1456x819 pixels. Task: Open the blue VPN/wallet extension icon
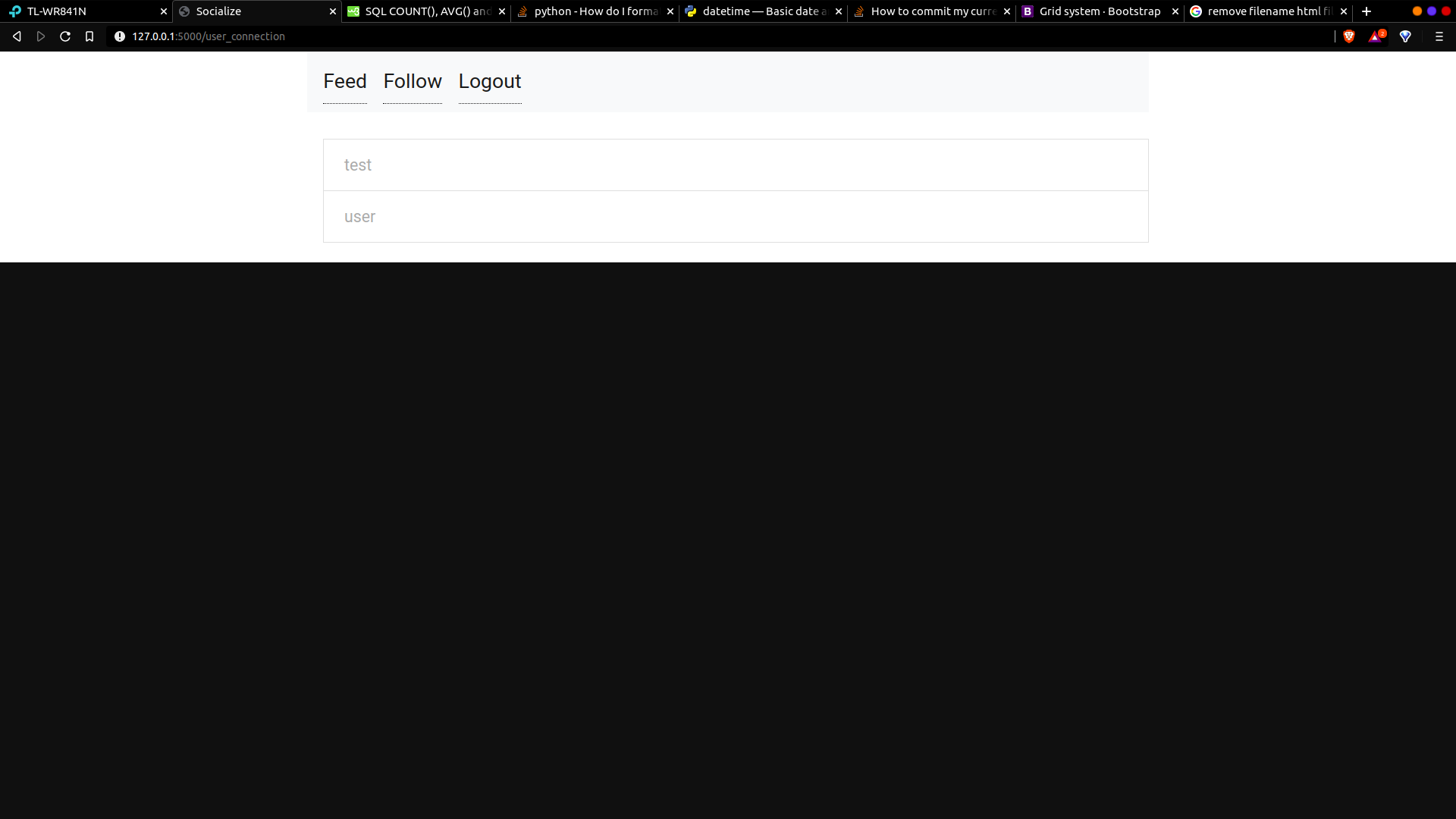tap(1405, 36)
